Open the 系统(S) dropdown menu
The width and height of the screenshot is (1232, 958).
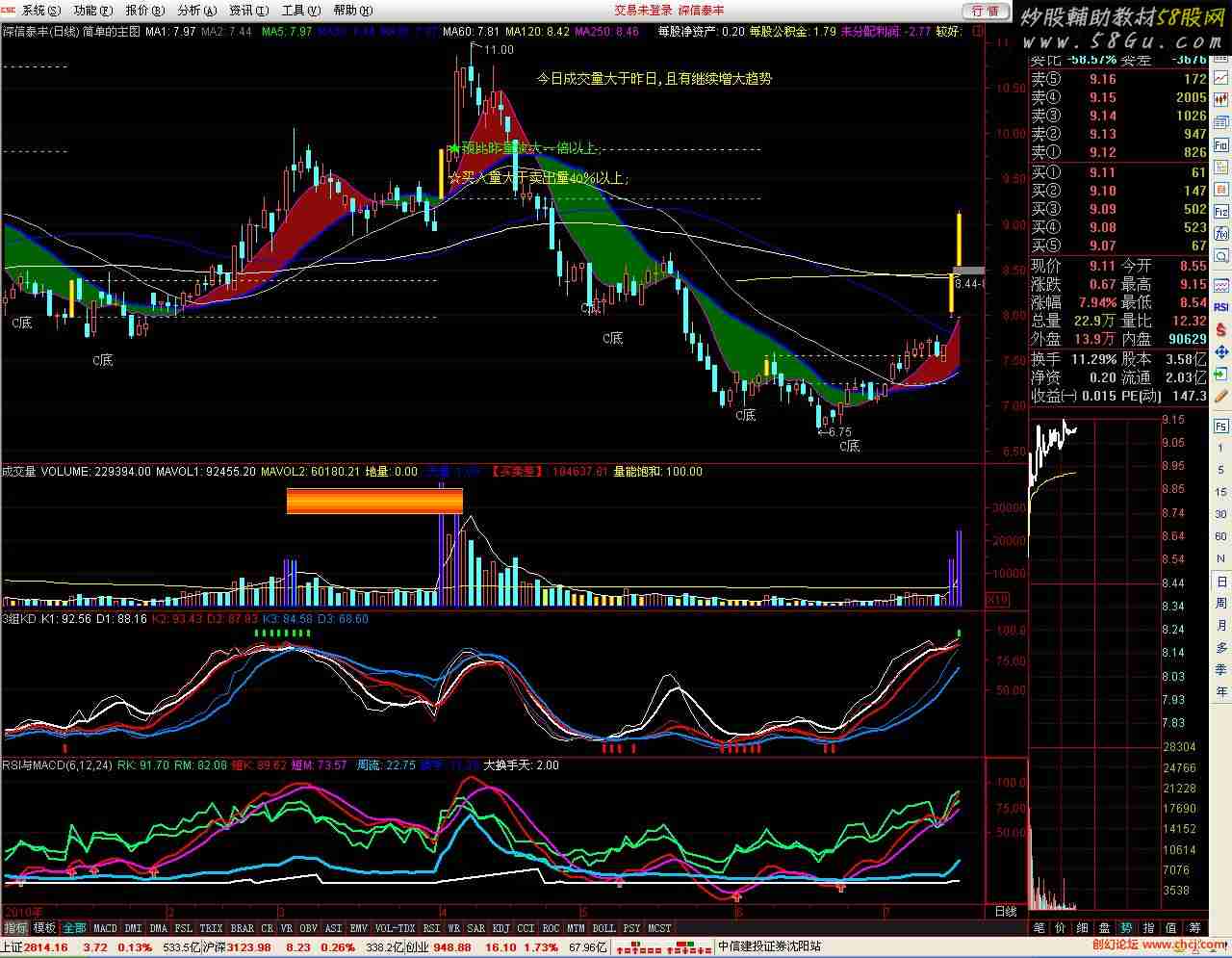[x=40, y=11]
